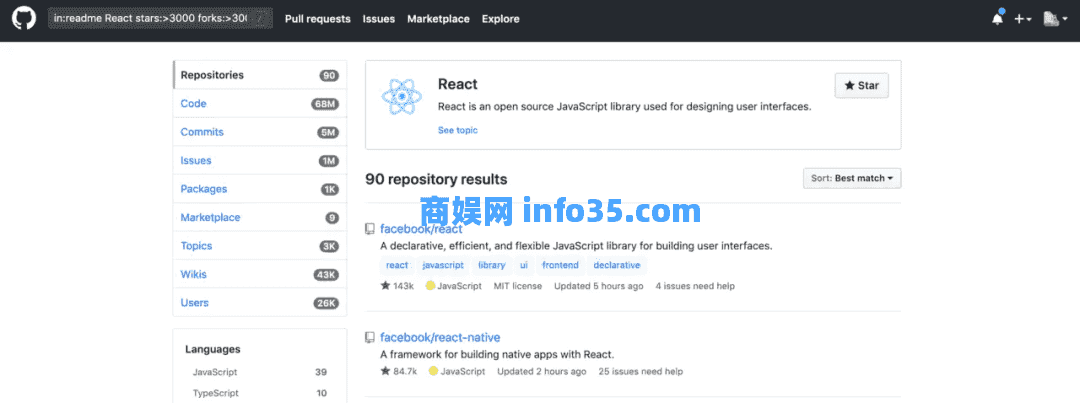Viewport: 1080px width, 403px height.
Task: Select the Users results filter
Action: click(260, 302)
